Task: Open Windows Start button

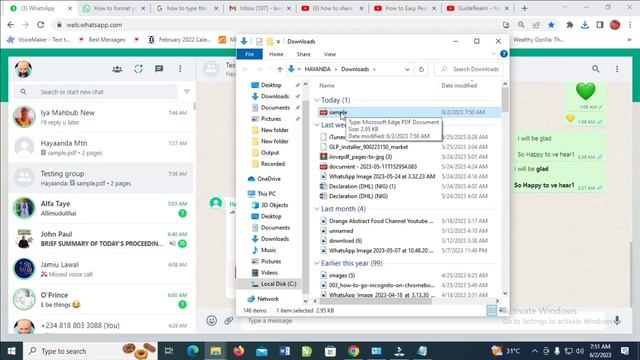Action: (x=11, y=351)
